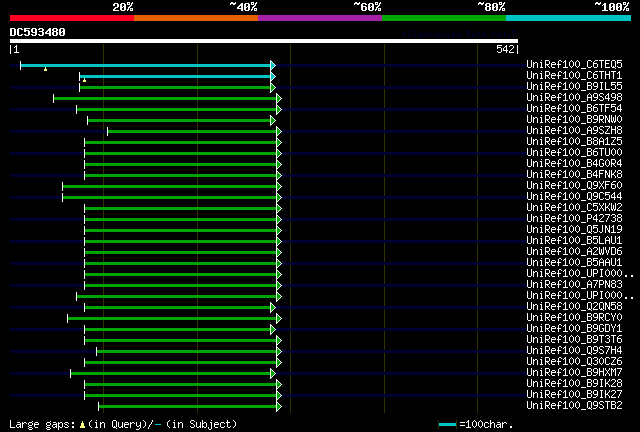
Task: Select the UniRef100_B4G0R4 label
Action: click(574, 164)
